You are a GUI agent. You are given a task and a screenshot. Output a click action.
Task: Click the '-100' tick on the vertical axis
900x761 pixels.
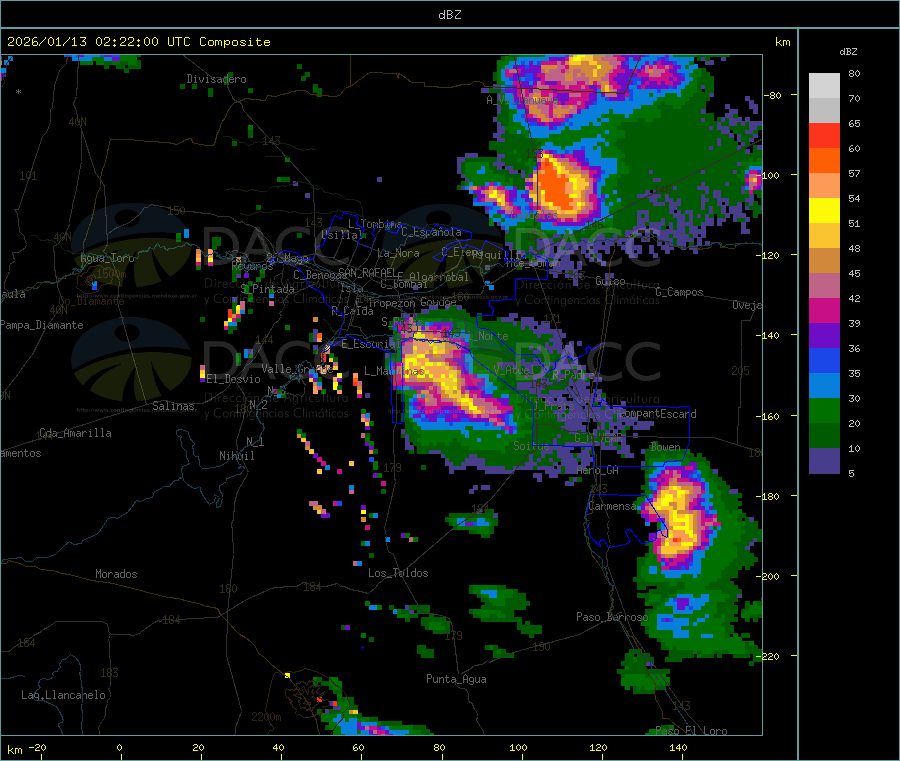[x=769, y=175]
